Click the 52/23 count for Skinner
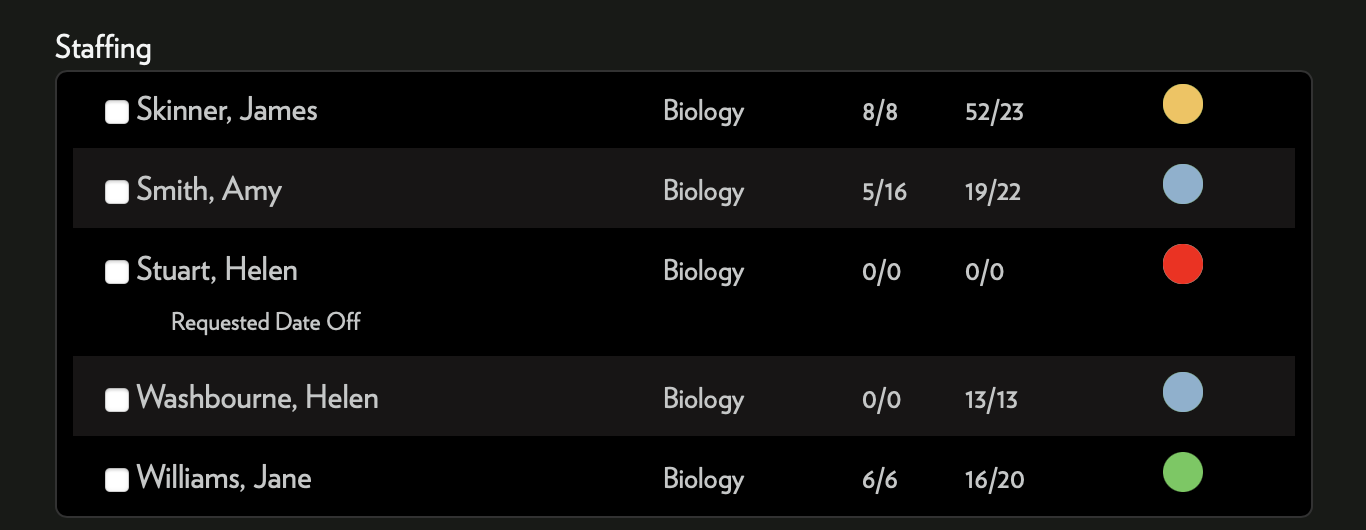Screen dimensions: 1366x530 coord(995,112)
